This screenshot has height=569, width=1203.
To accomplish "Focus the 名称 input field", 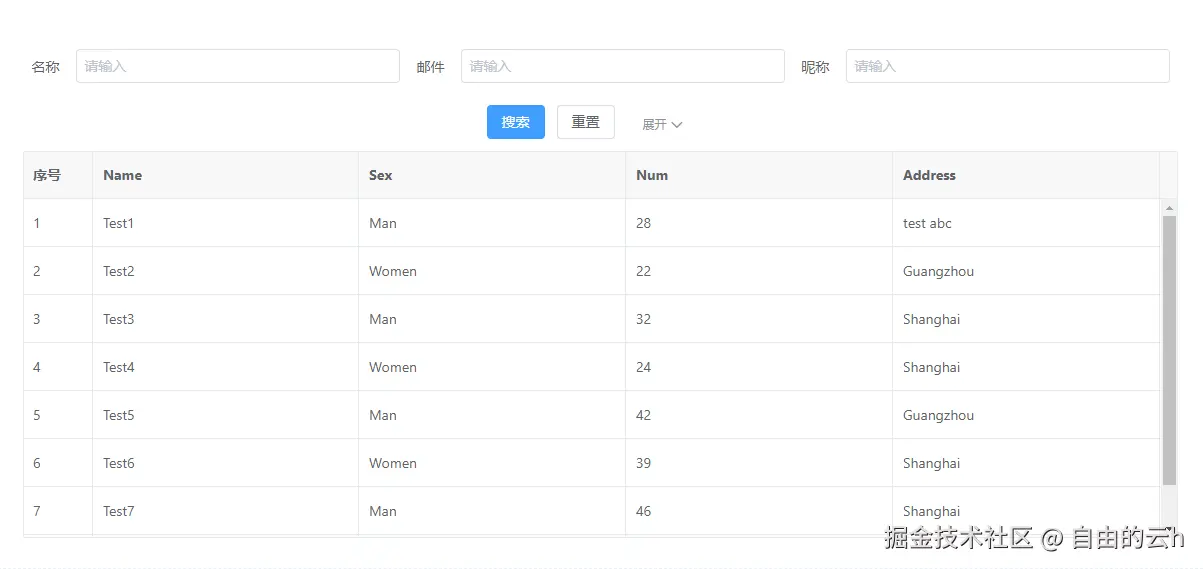I will point(237,66).
